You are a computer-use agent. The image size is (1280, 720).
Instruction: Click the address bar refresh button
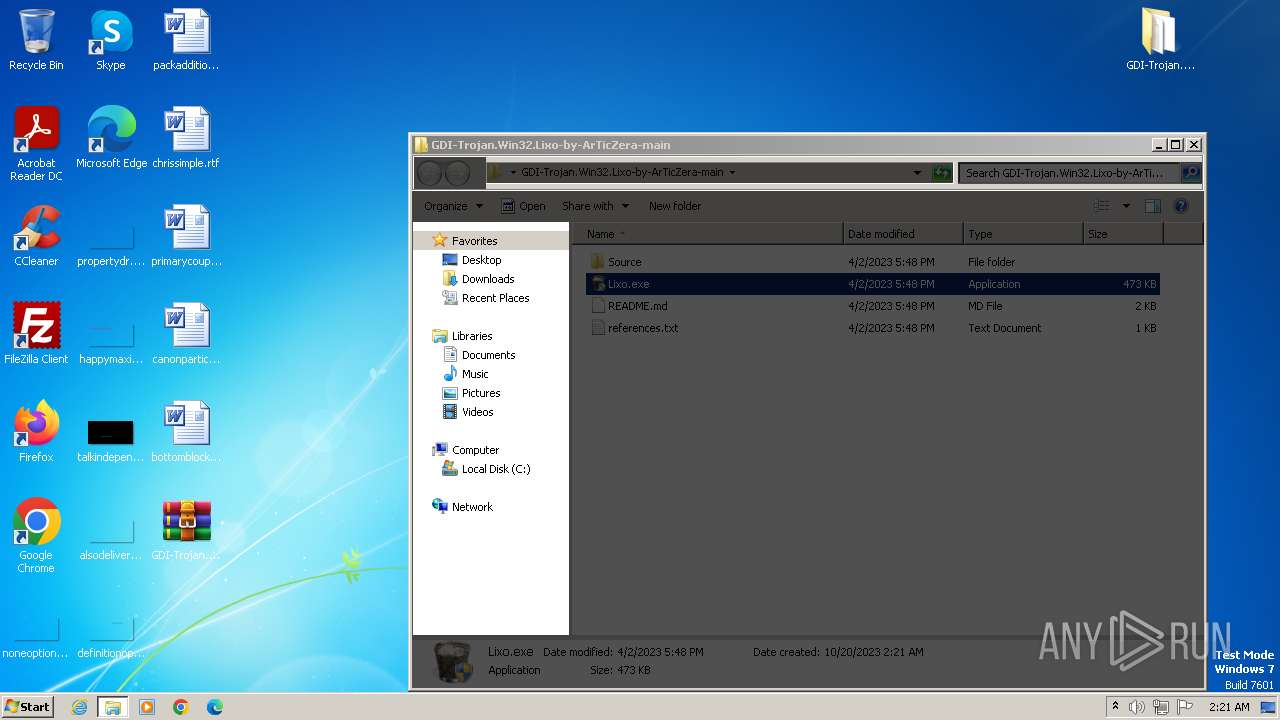(941, 172)
